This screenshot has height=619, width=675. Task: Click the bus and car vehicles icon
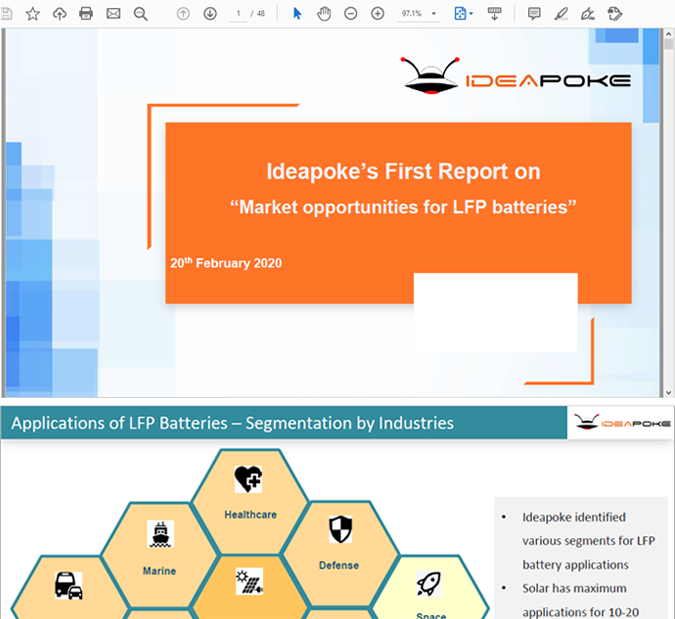(68, 585)
